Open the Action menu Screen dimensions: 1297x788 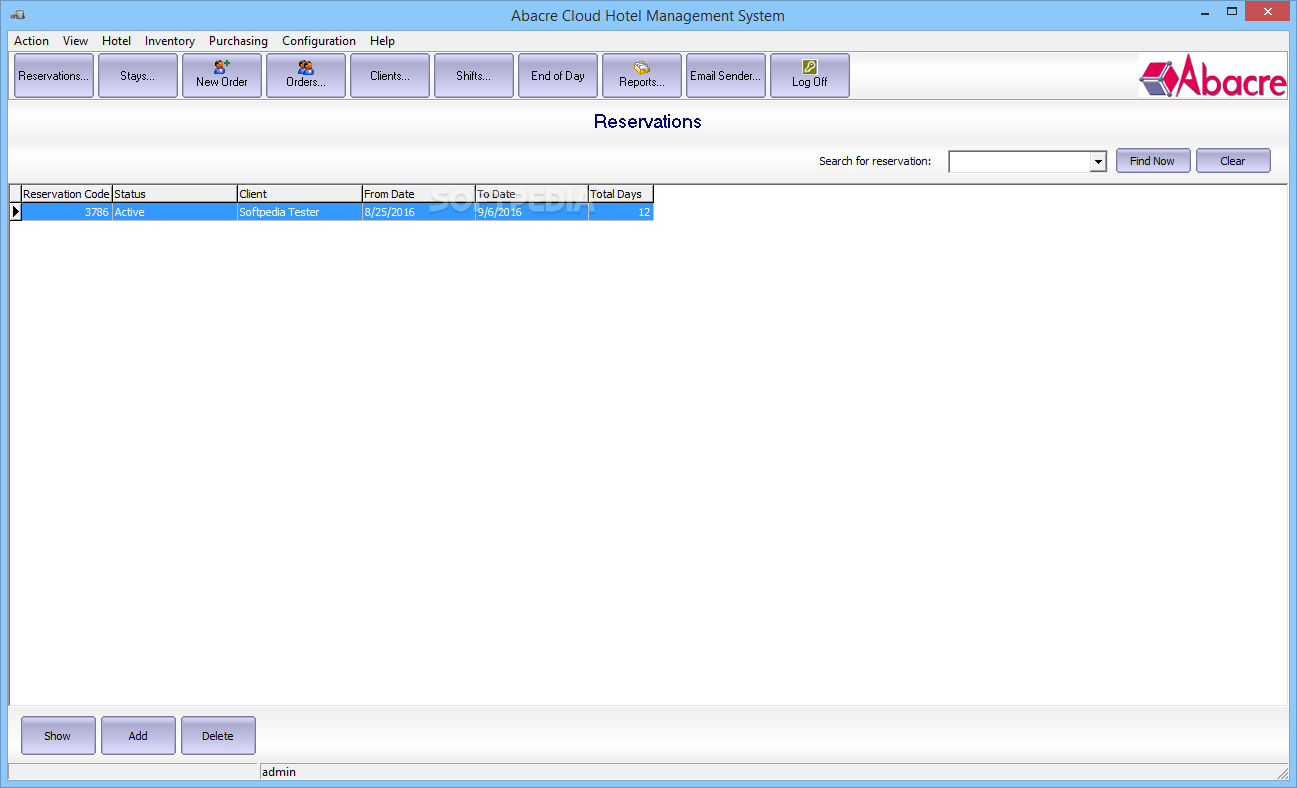[x=31, y=41]
